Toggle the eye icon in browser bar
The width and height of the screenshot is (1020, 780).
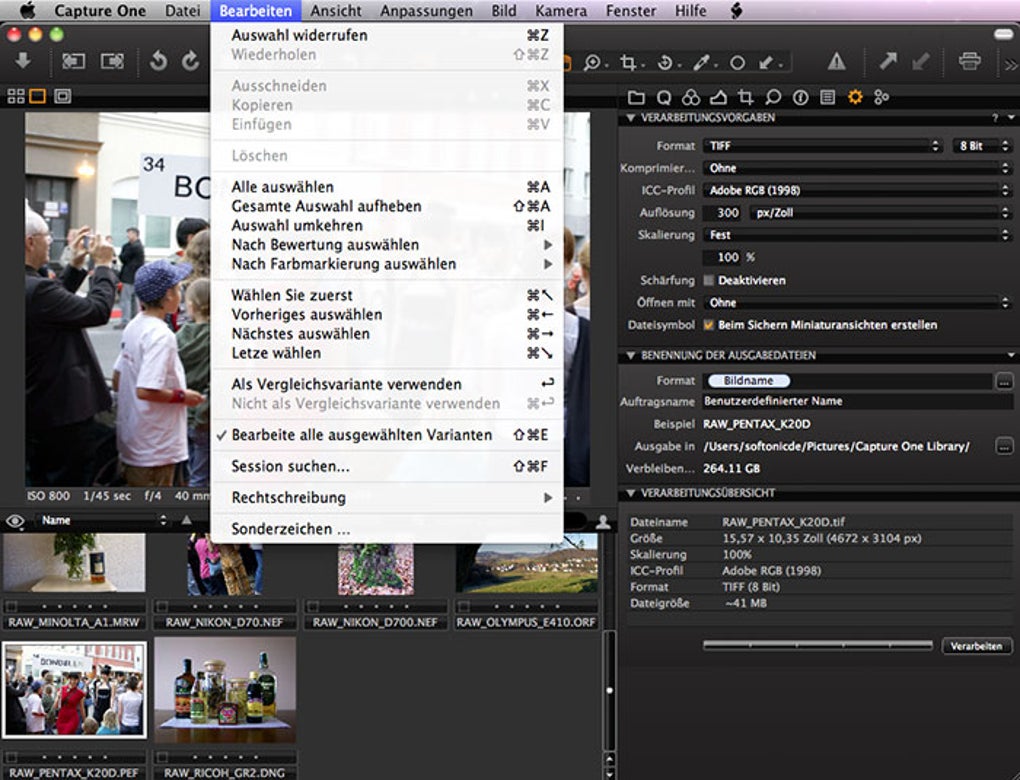(x=15, y=521)
